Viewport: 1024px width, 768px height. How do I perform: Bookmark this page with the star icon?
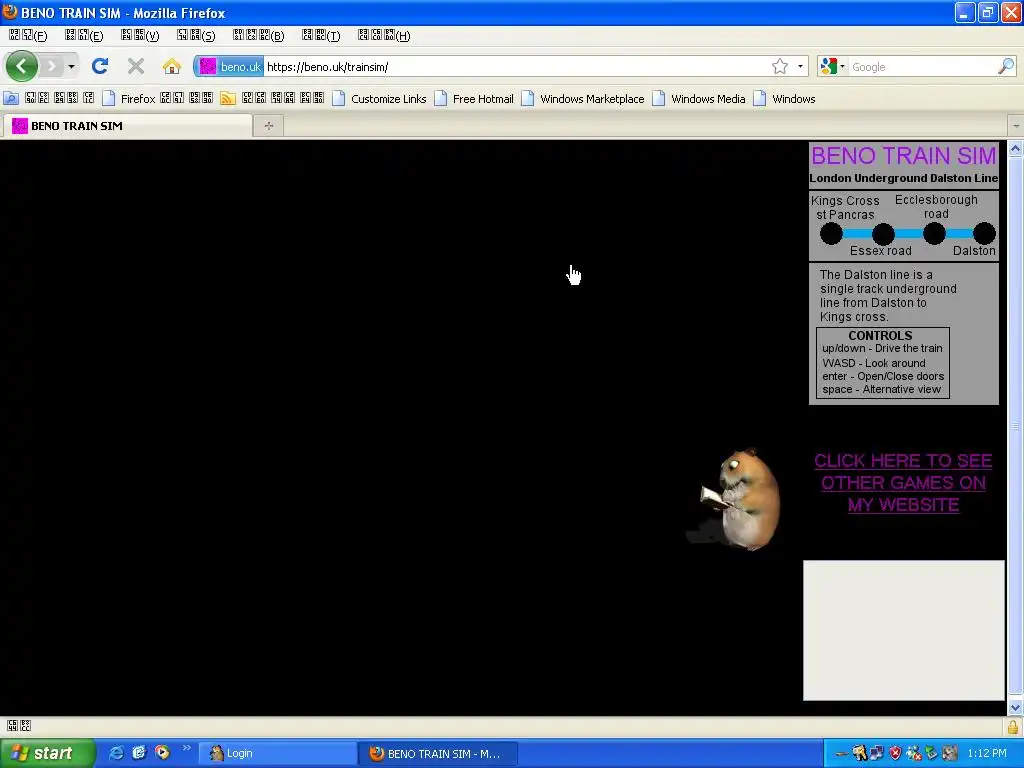pyautogui.click(x=780, y=67)
